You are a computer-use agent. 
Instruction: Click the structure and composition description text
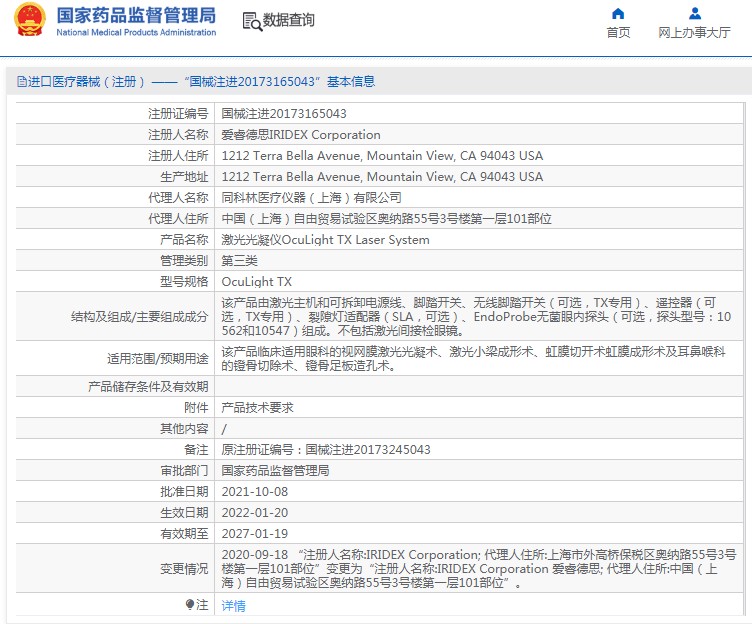coord(476,317)
